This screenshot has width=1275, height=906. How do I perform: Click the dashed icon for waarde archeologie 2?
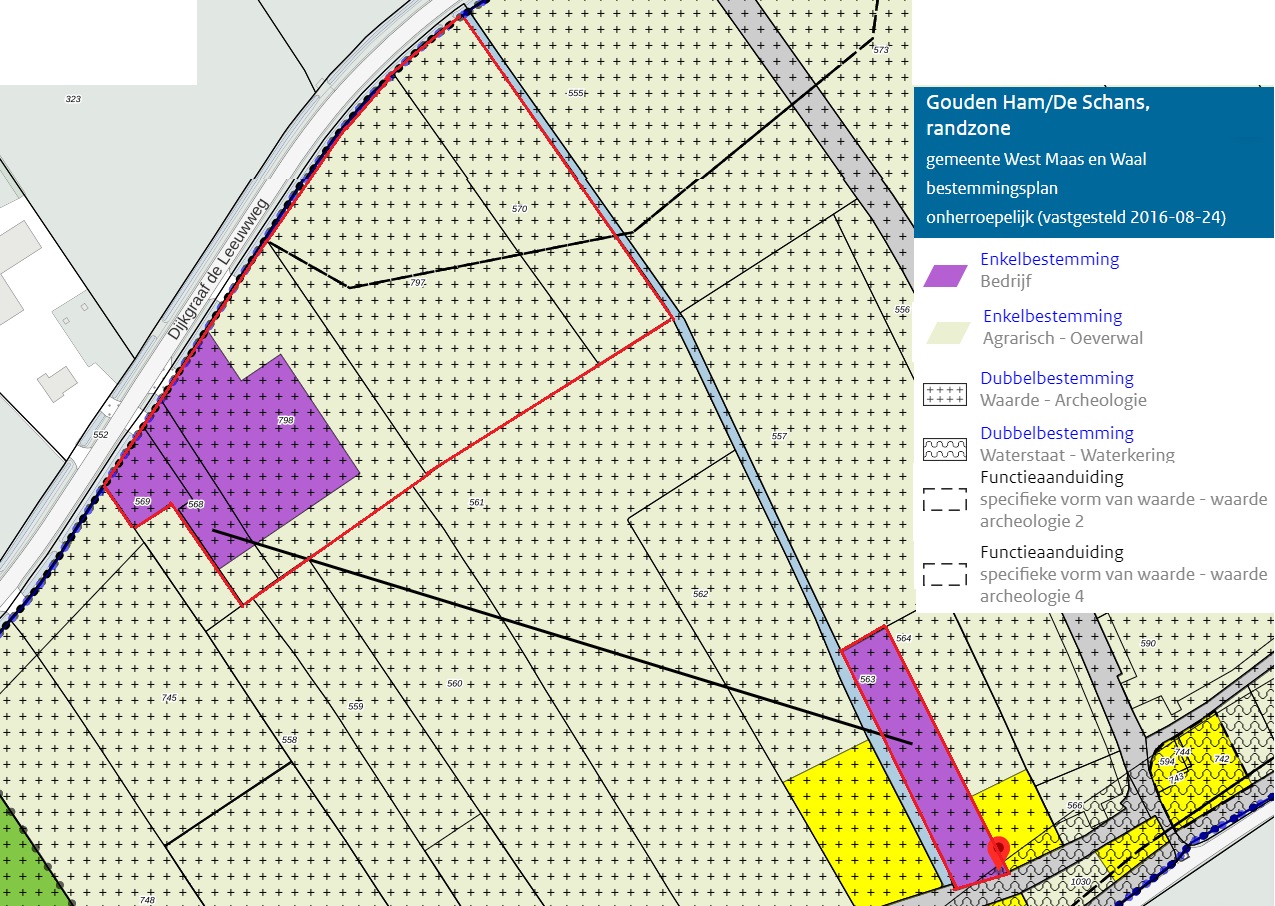tap(944, 499)
